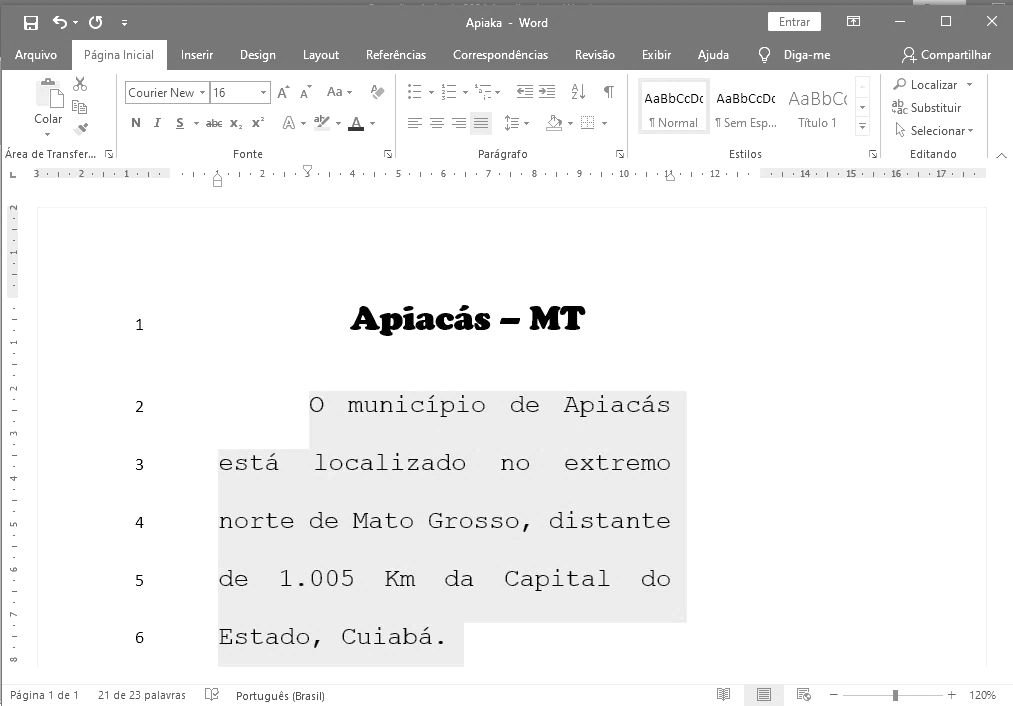The width and height of the screenshot is (1013, 706).
Task: Click Substituir to replace text
Action: (927, 108)
